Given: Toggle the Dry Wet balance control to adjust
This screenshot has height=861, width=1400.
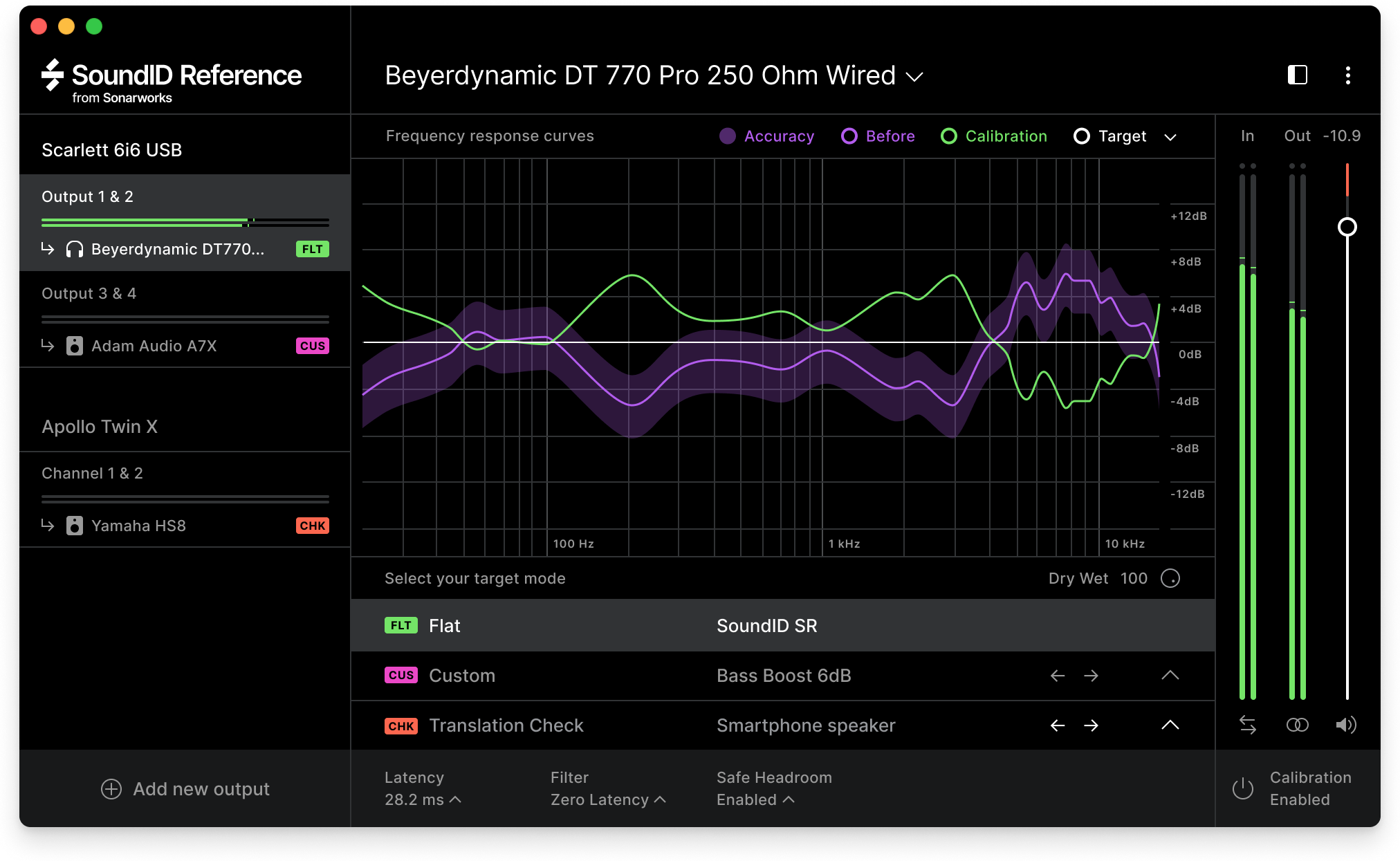Looking at the screenshot, I should [x=1176, y=578].
